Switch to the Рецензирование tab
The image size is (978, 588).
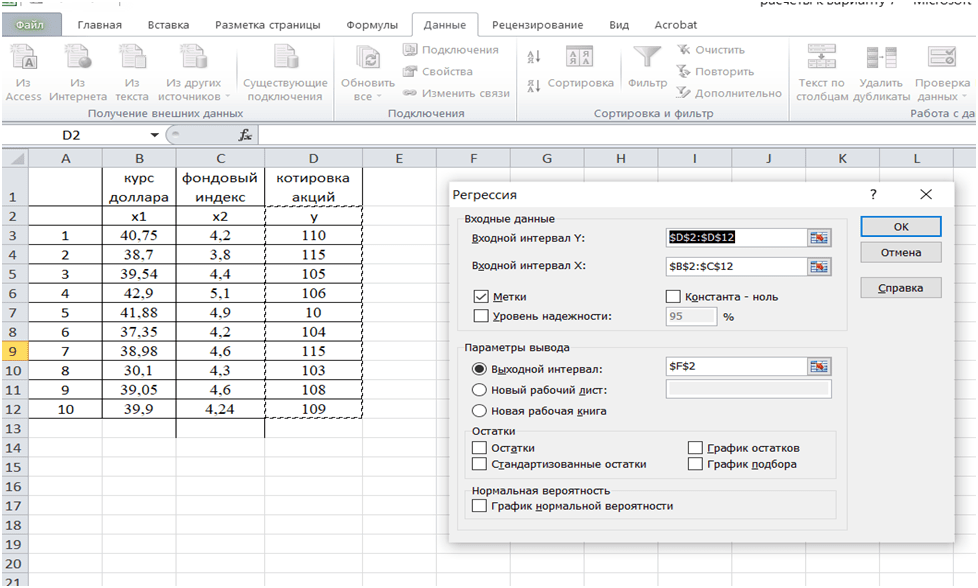click(538, 25)
